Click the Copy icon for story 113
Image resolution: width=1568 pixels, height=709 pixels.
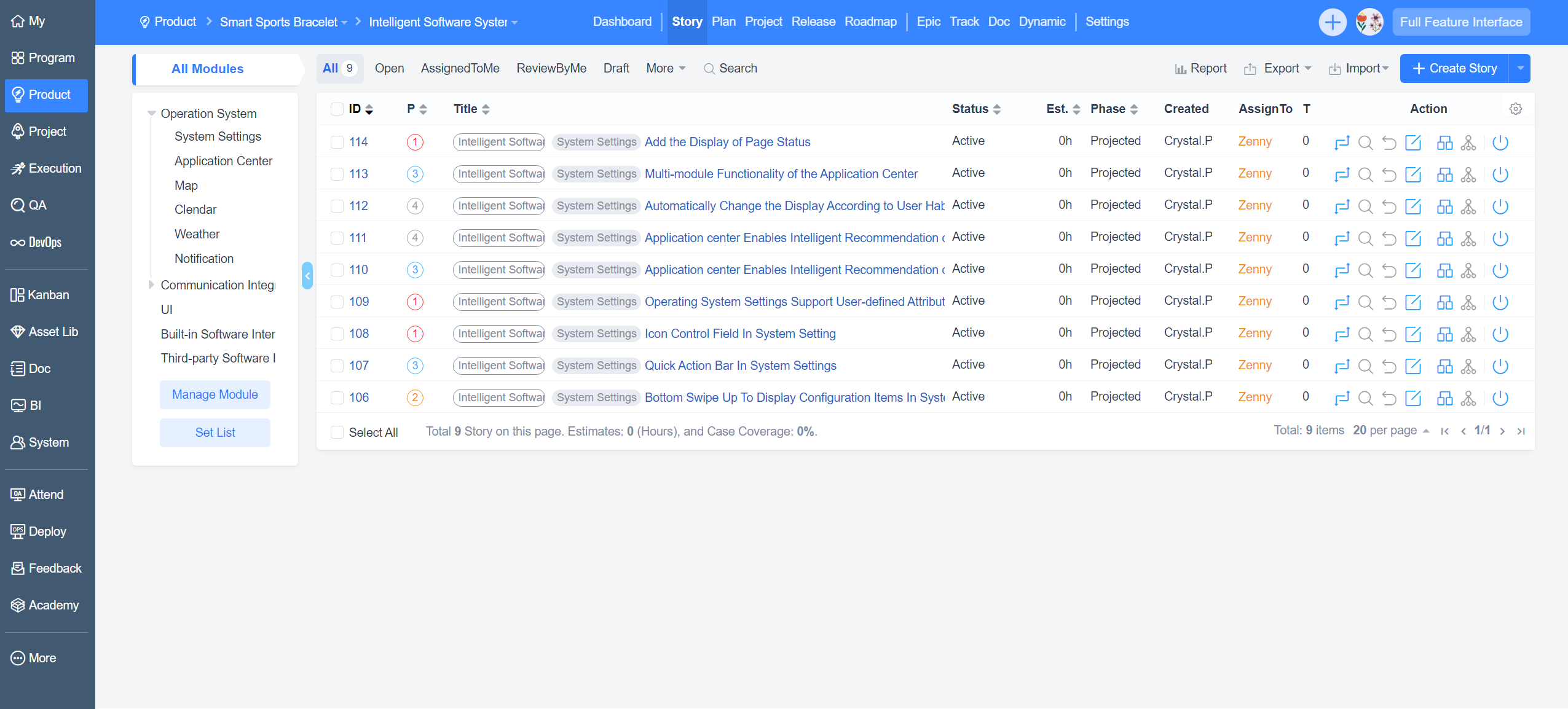pyautogui.click(x=1444, y=174)
